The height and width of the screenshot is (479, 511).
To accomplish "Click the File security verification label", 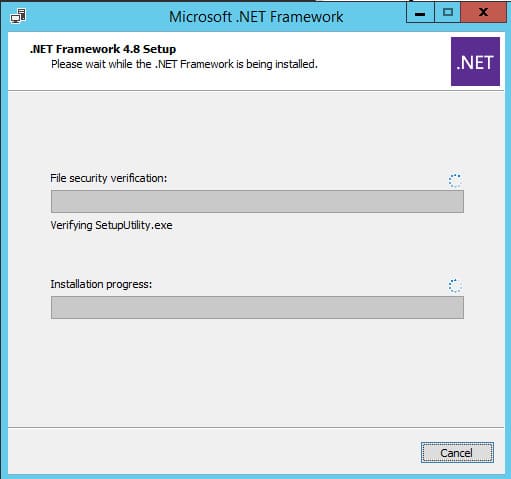I will coord(109,178).
